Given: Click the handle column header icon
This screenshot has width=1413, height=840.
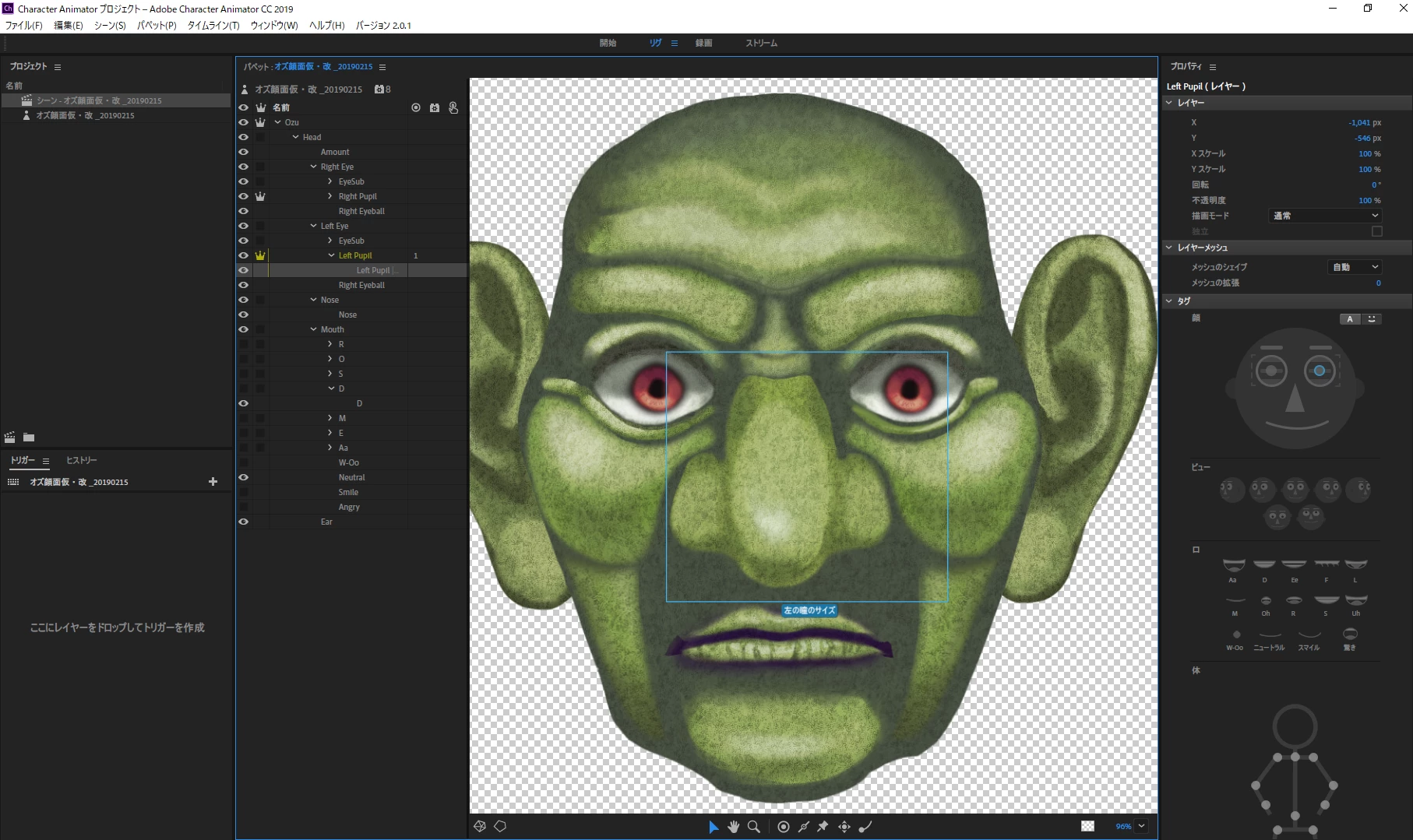Looking at the screenshot, I should coord(416,107).
